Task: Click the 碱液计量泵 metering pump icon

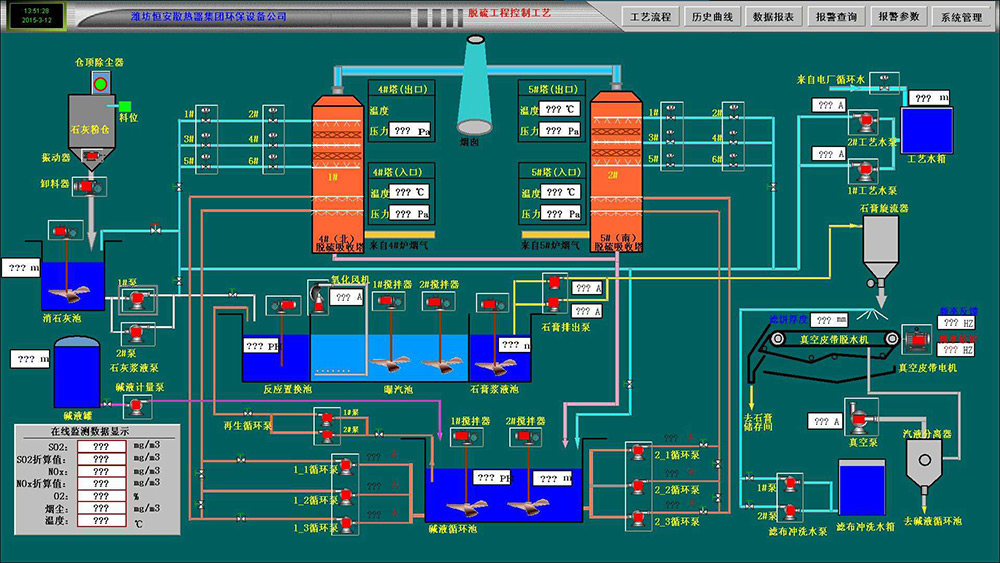Action: click(133, 404)
